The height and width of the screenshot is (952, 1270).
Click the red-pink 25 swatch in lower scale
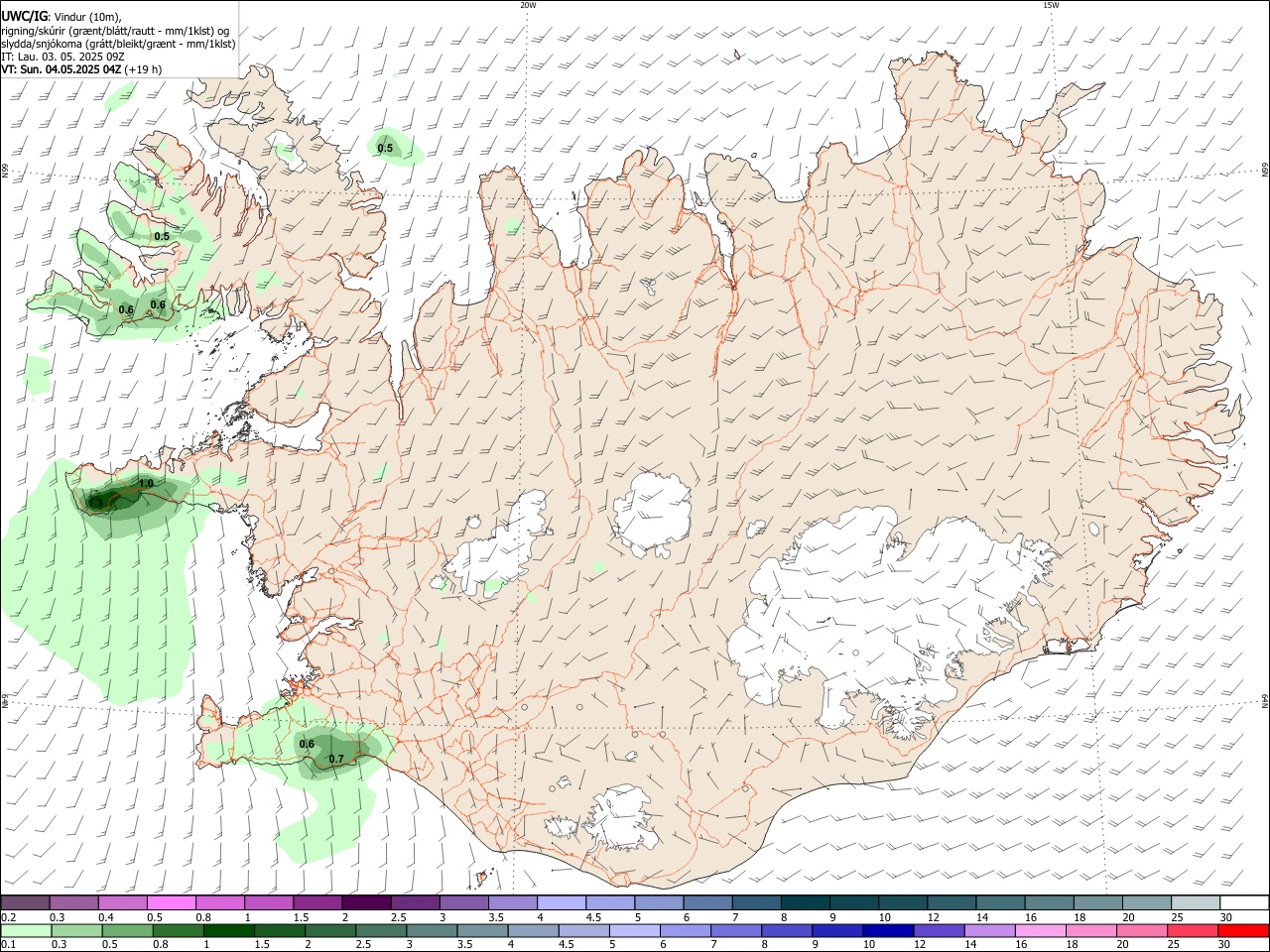[1194, 930]
